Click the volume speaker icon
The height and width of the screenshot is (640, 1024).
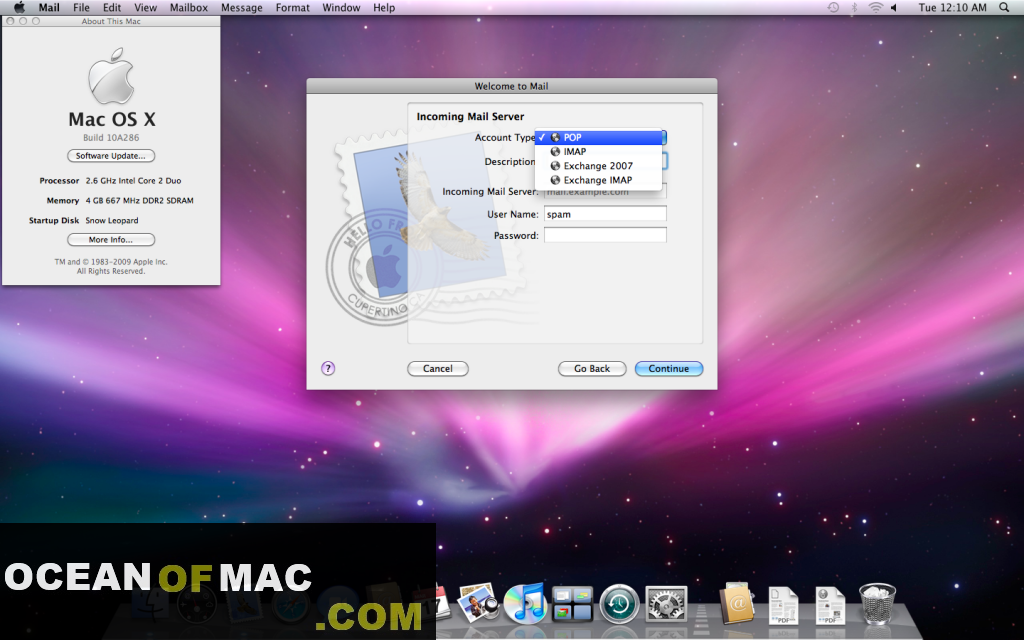click(894, 8)
